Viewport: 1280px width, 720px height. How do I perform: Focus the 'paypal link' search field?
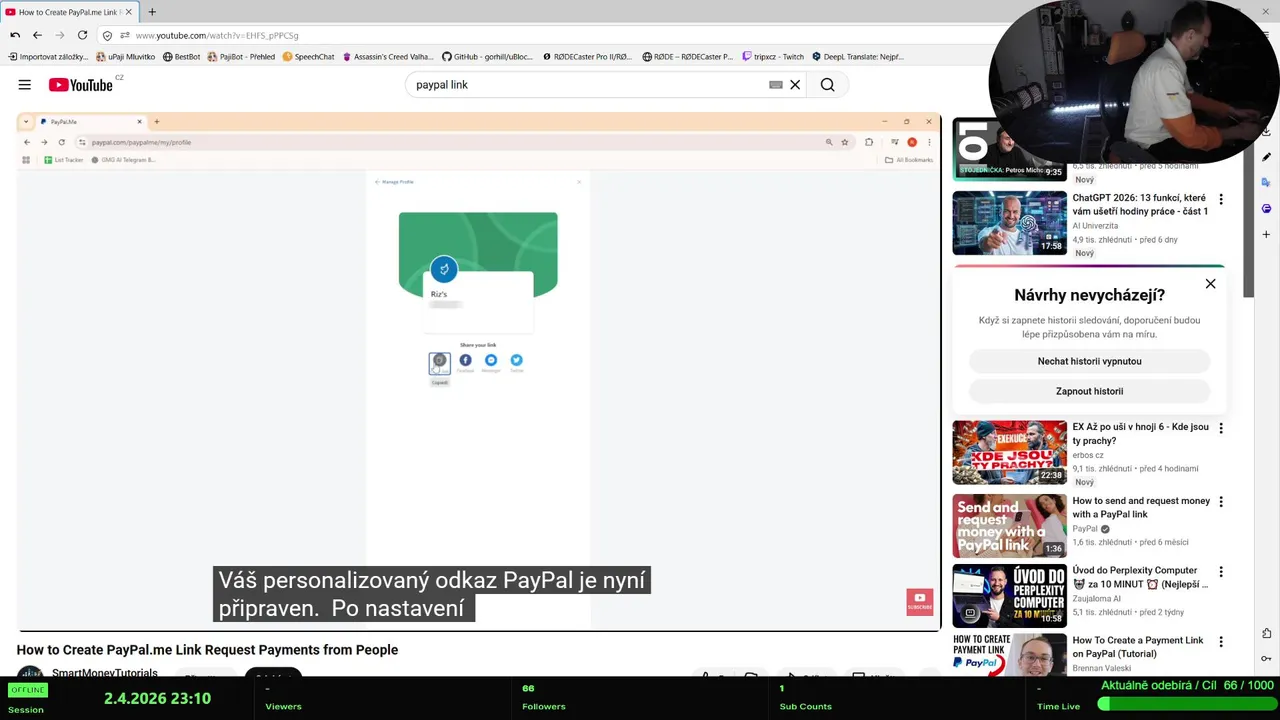585,85
